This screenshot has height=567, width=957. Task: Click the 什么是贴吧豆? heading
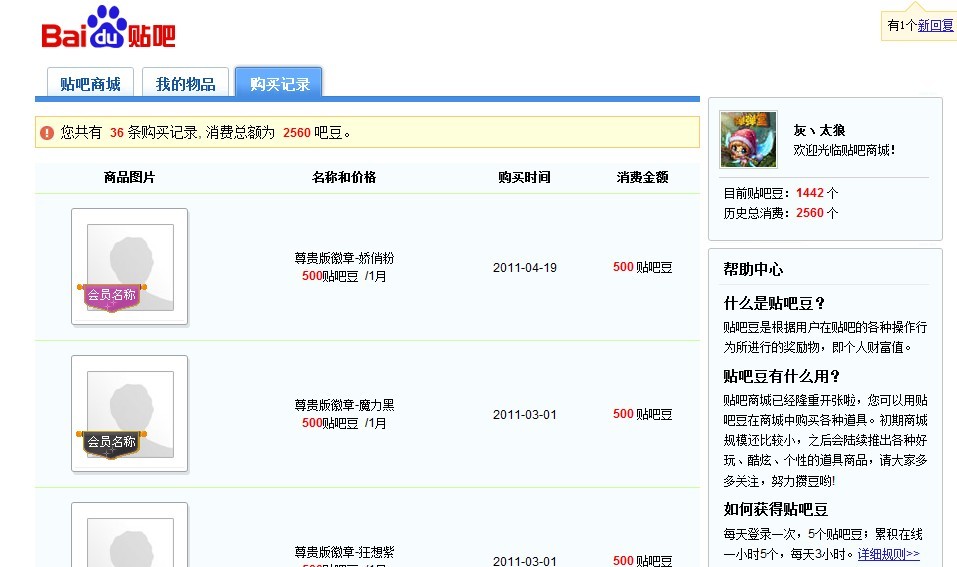[775, 303]
